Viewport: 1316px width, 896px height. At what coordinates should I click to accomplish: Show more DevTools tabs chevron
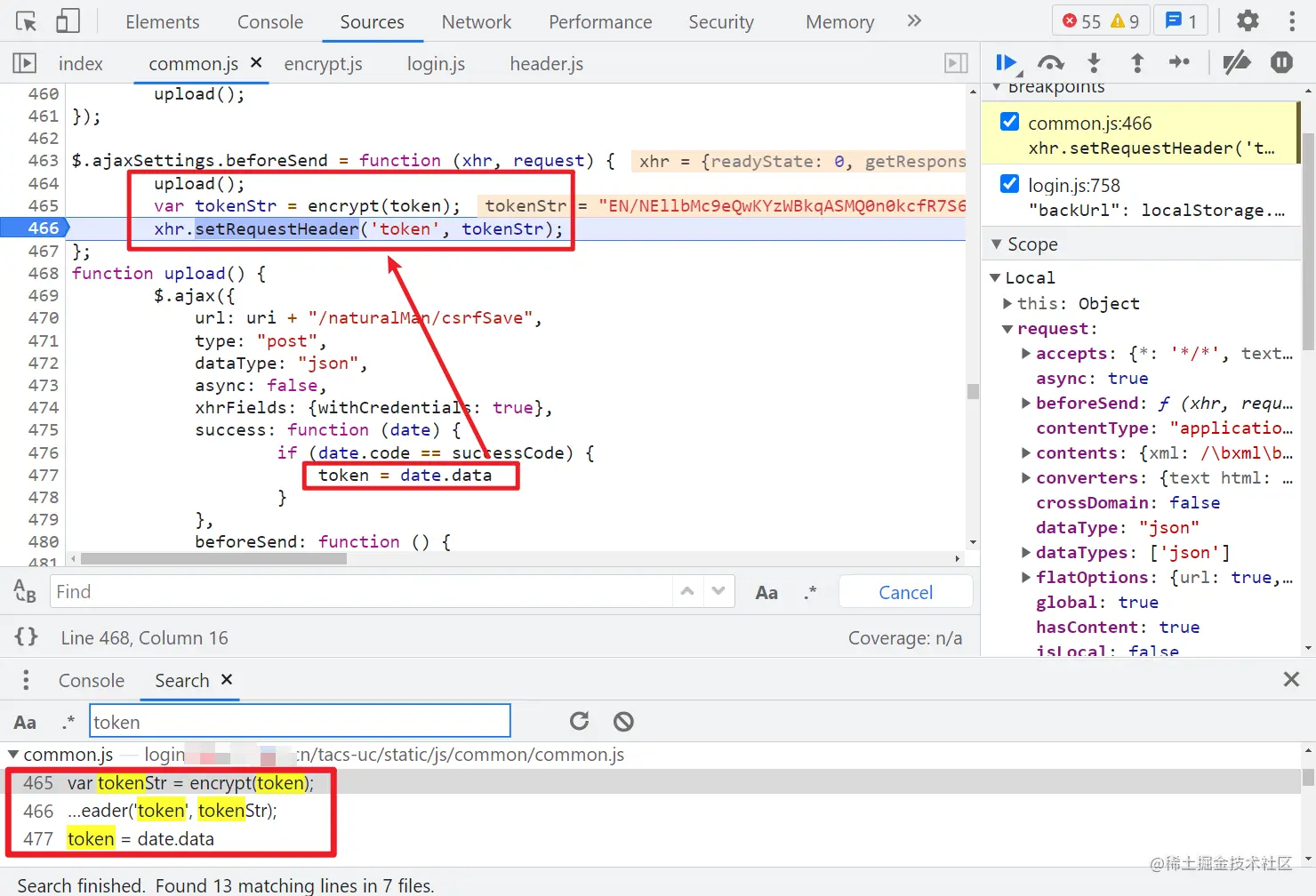pos(914,20)
